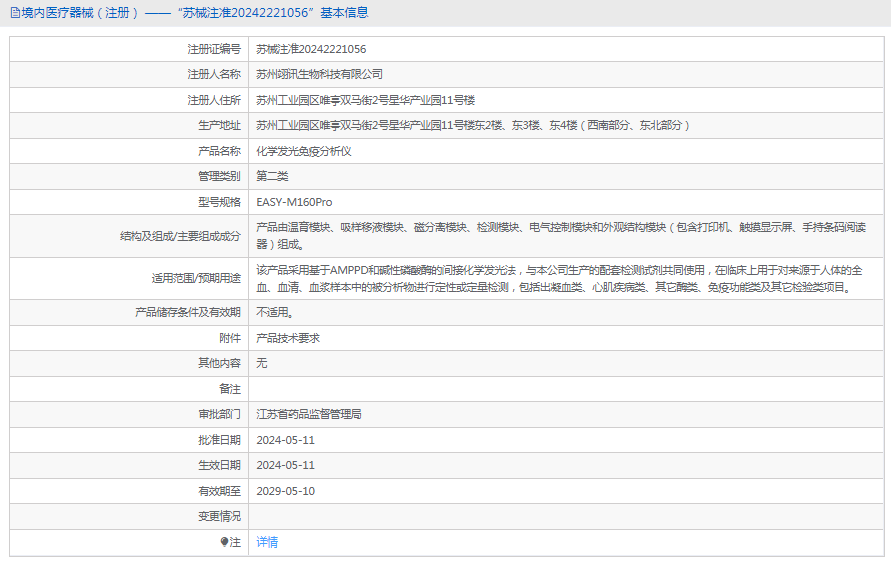Click the 生效日期 value 2024-05-11
The width and height of the screenshot is (891, 566).
pyautogui.click(x=285, y=465)
